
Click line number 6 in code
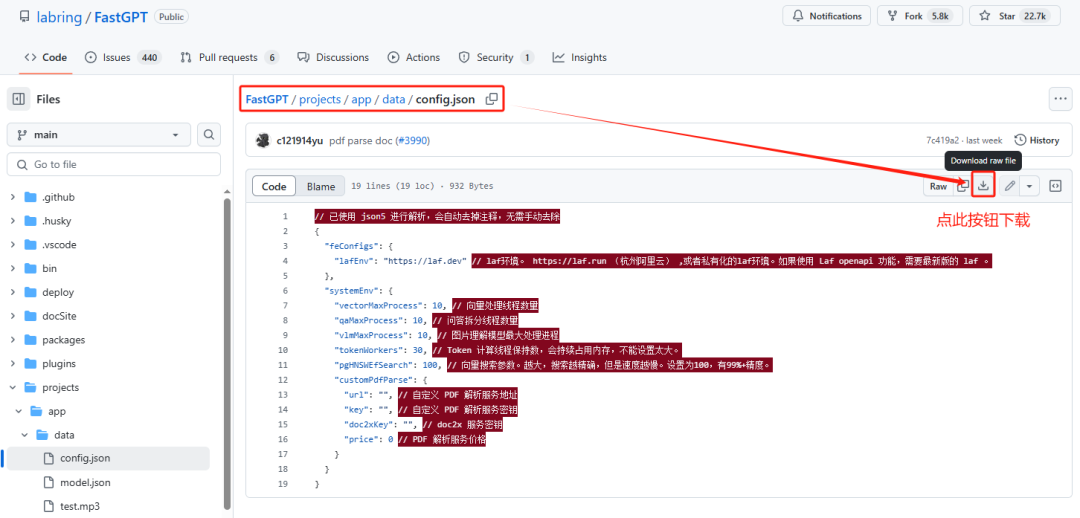tap(284, 291)
